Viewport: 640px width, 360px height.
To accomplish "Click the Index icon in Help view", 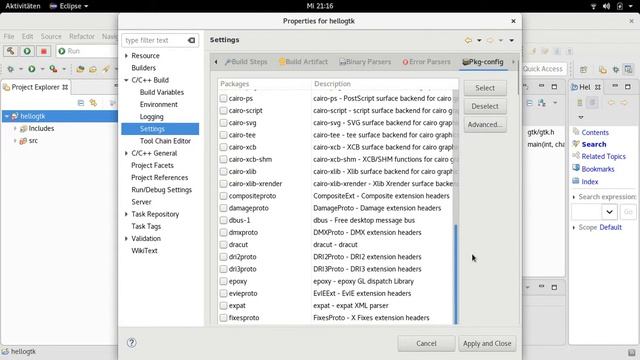I will click(x=576, y=181).
